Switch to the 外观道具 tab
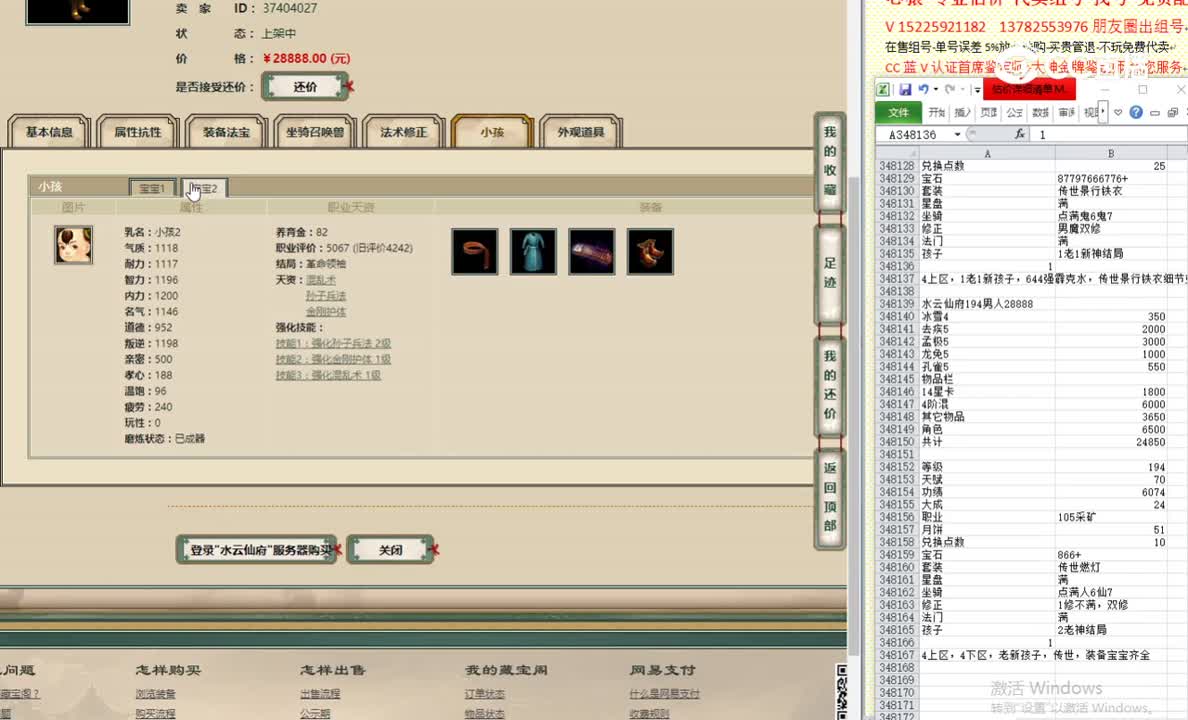 click(580, 130)
